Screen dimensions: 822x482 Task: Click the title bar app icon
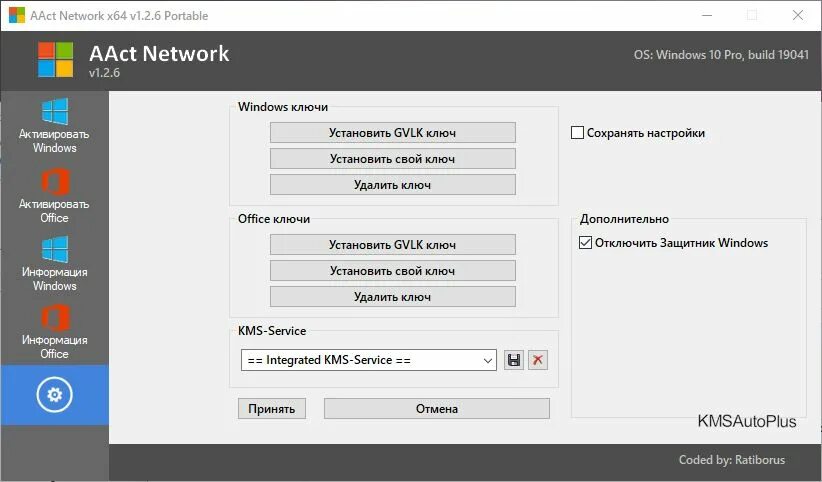[x=17, y=15]
